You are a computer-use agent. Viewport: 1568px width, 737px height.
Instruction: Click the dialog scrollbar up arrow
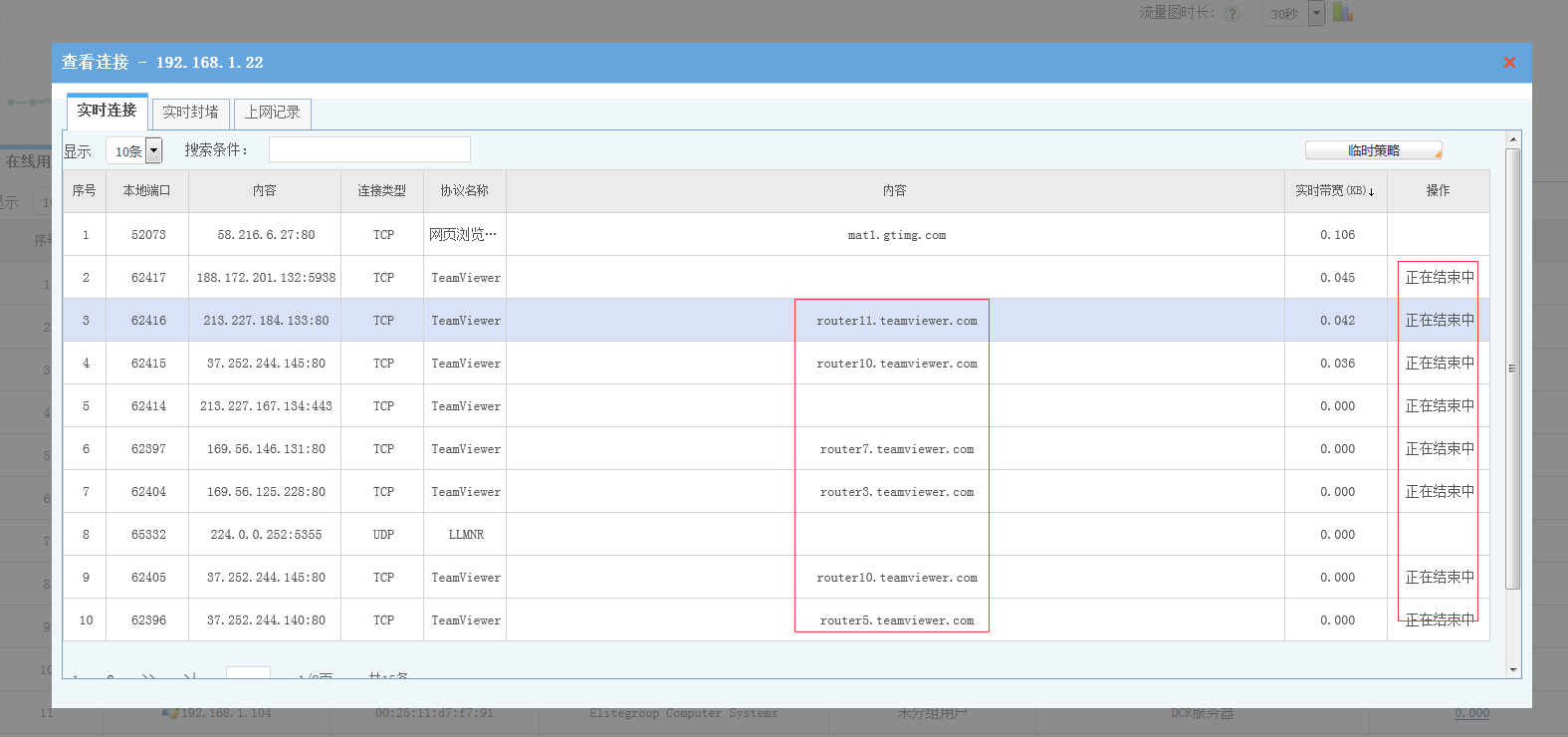pyautogui.click(x=1512, y=140)
